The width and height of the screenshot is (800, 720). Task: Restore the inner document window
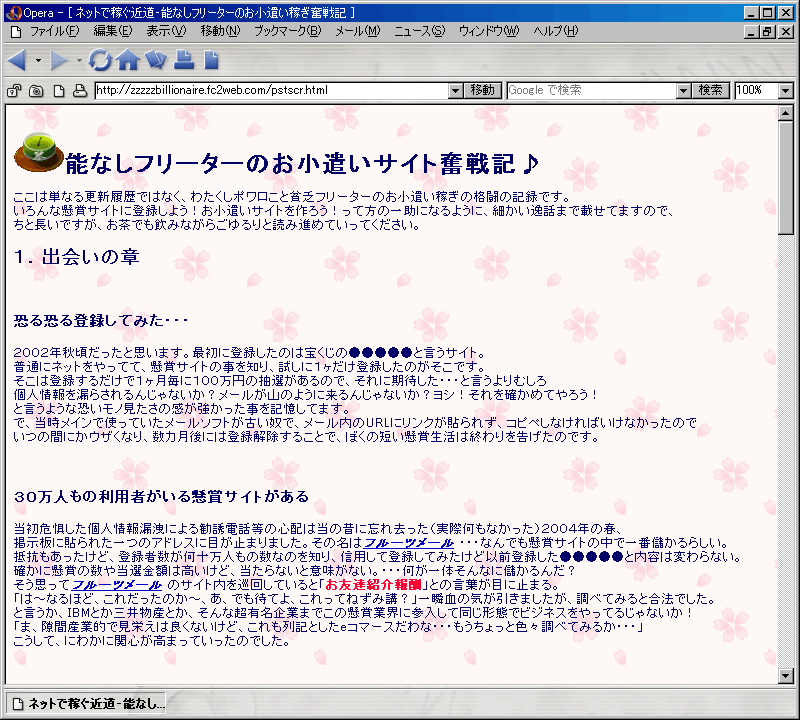coord(767,32)
